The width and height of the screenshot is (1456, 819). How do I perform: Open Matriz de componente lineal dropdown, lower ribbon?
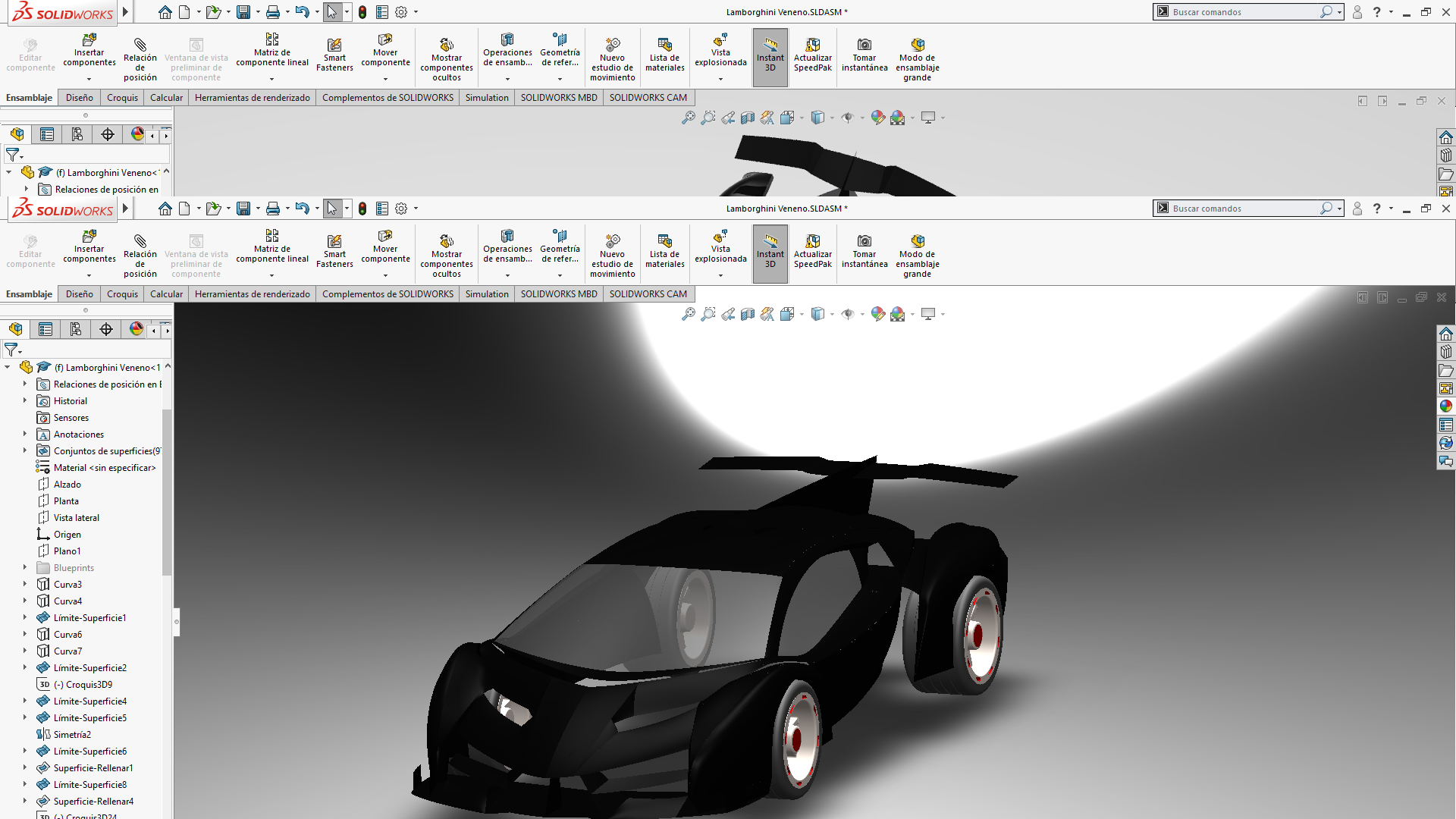272,275
